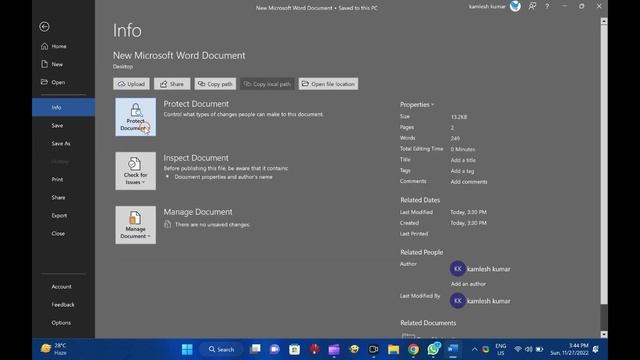Click Add an author

[468, 284]
